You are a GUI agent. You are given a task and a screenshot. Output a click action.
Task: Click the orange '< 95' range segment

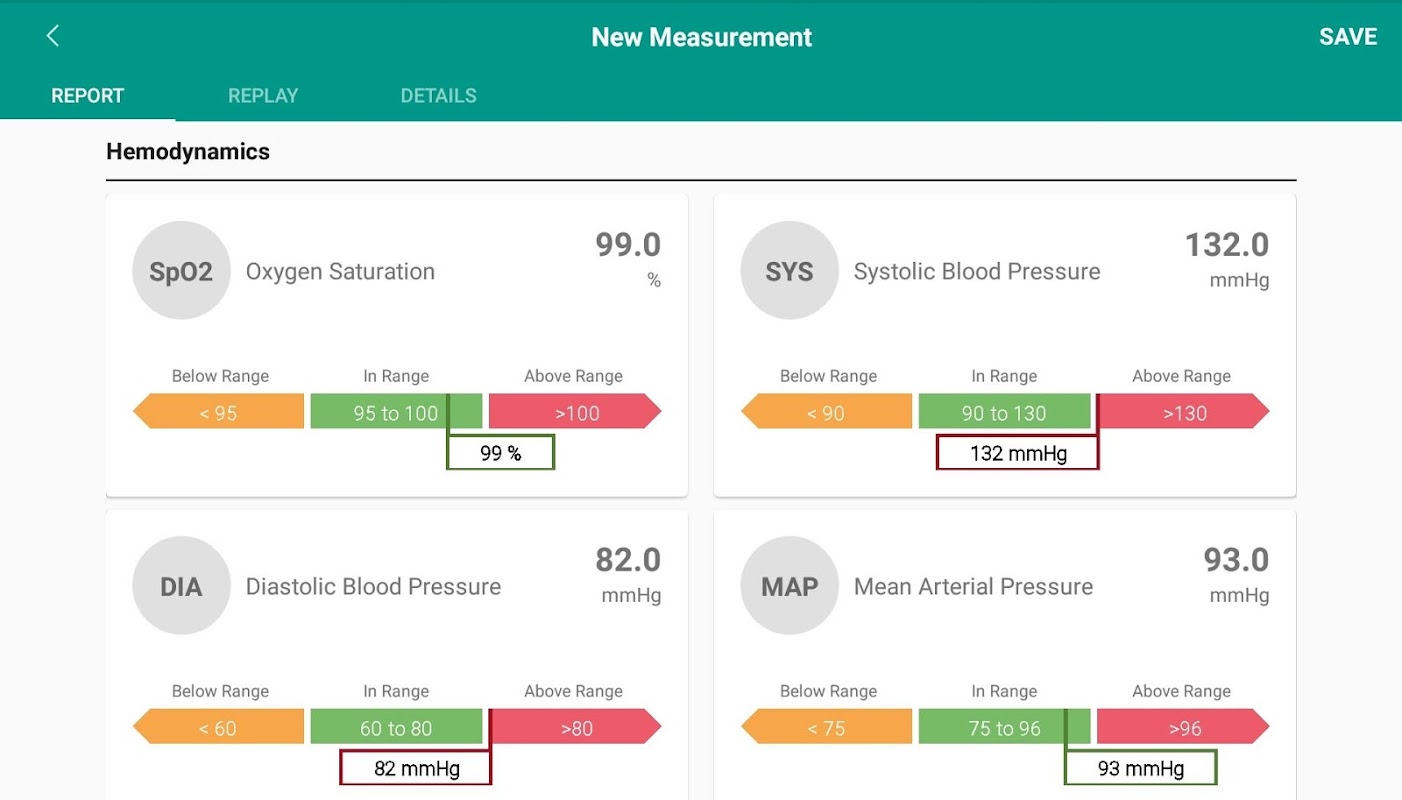[x=220, y=412]
